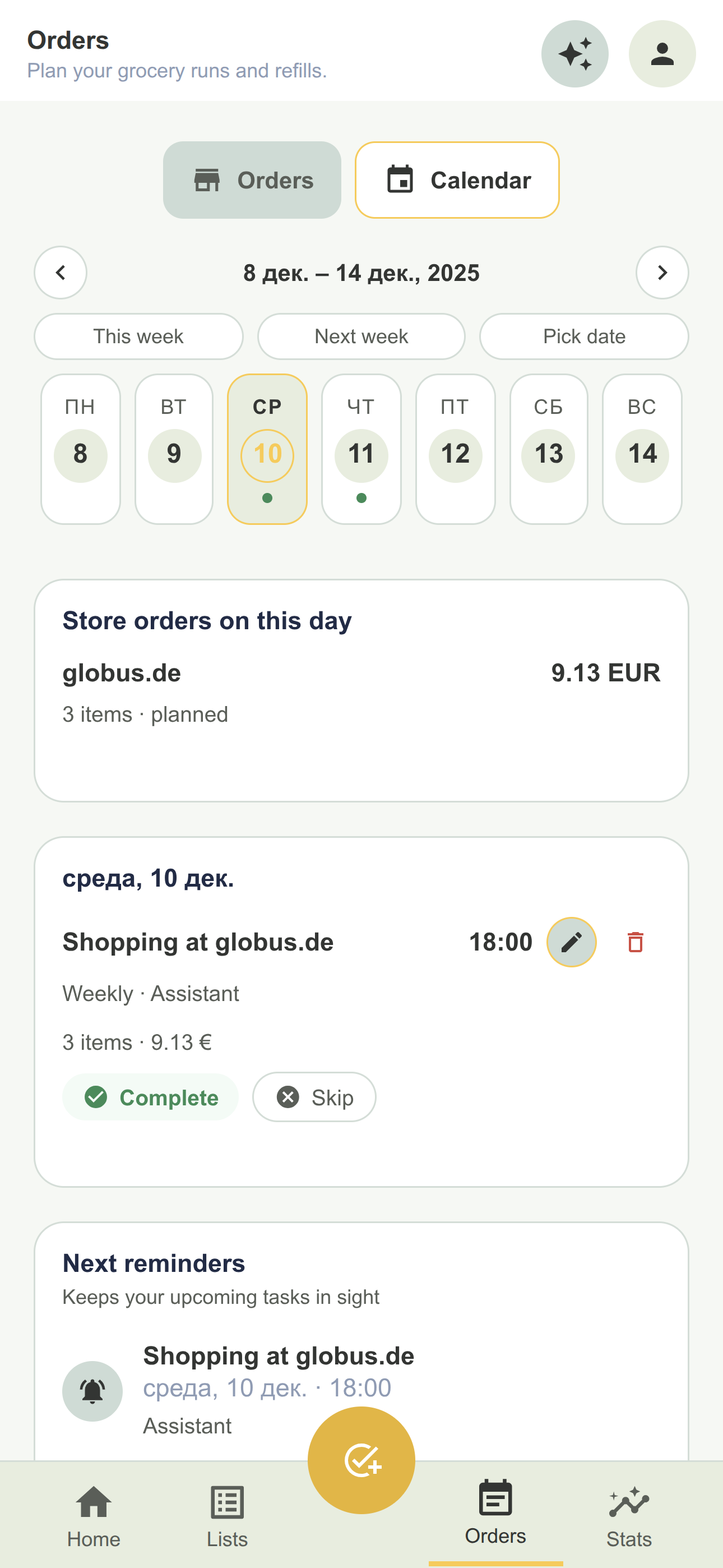Tap the bell reminder icon
Image resolution: width=723 pixels, height=1568 pixels.
[x=92, y=1391]
